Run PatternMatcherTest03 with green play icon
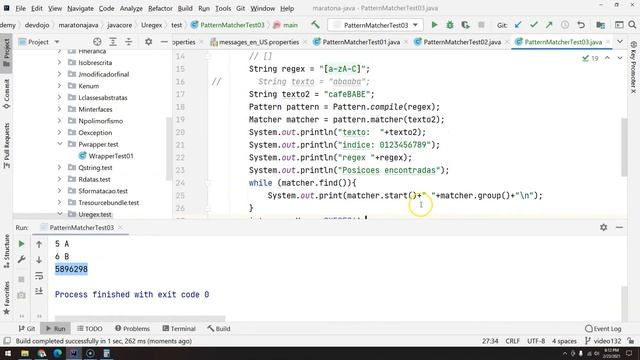Viewport: 640px width, 360px height. pyautogui.click(x=434, y=25)
